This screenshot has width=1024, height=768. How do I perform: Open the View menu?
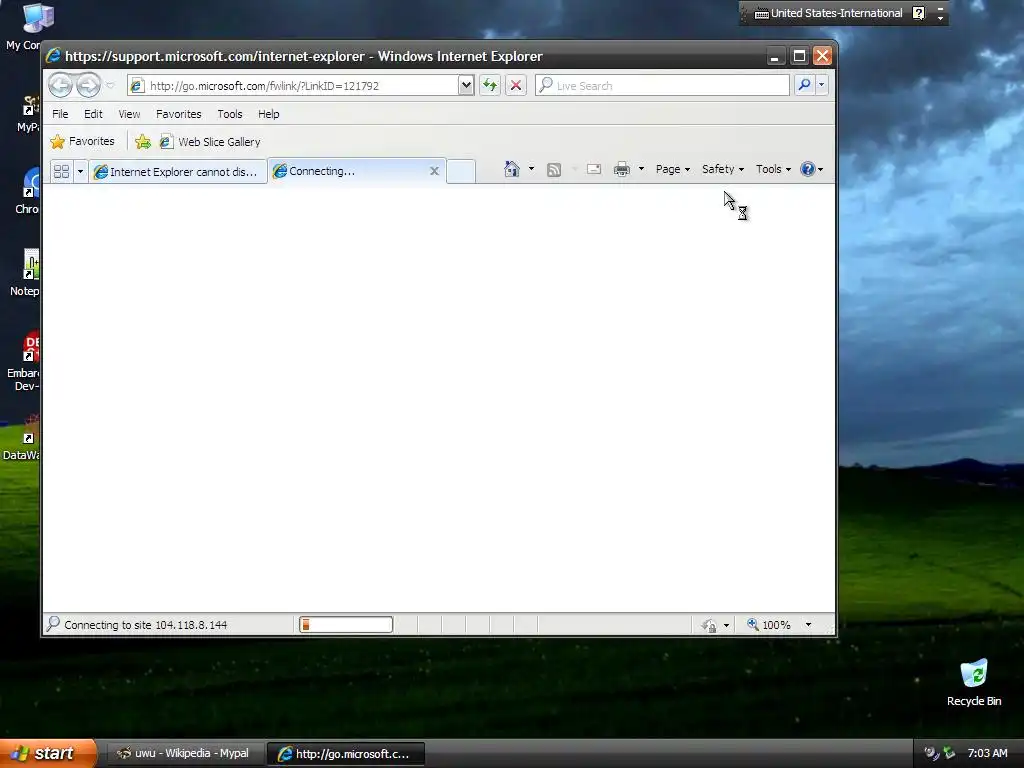tap(129, 114)
